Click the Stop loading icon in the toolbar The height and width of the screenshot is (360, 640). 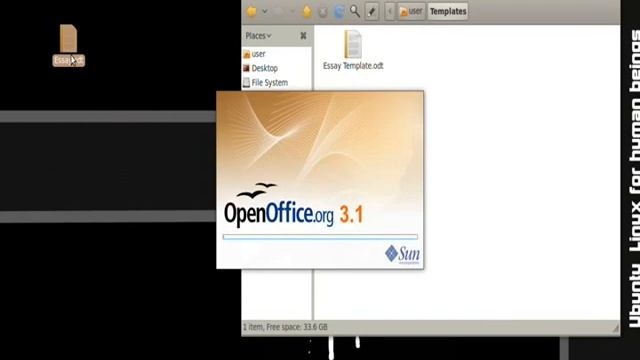pos(322,12)
